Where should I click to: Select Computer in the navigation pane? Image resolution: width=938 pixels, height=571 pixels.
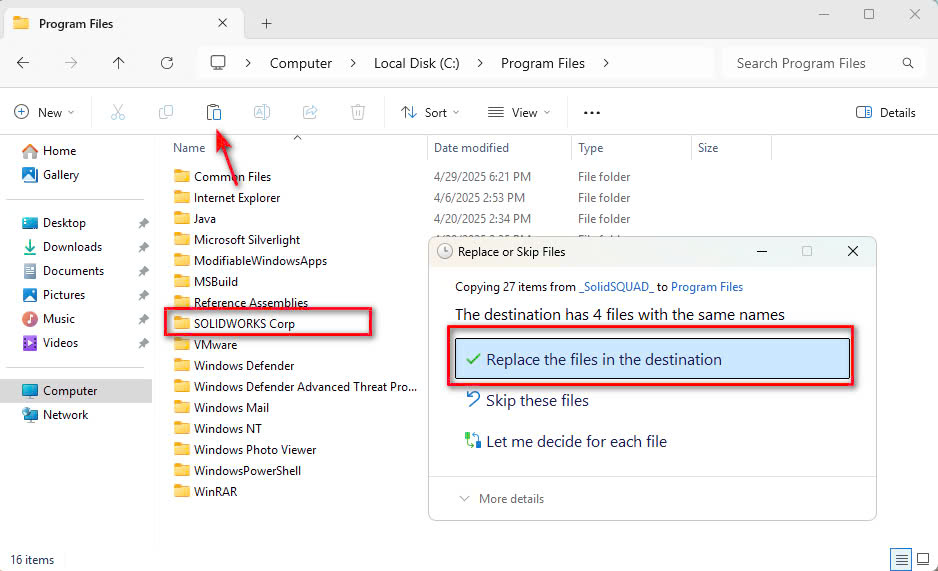pyautogui.click(x=76, y=391)
